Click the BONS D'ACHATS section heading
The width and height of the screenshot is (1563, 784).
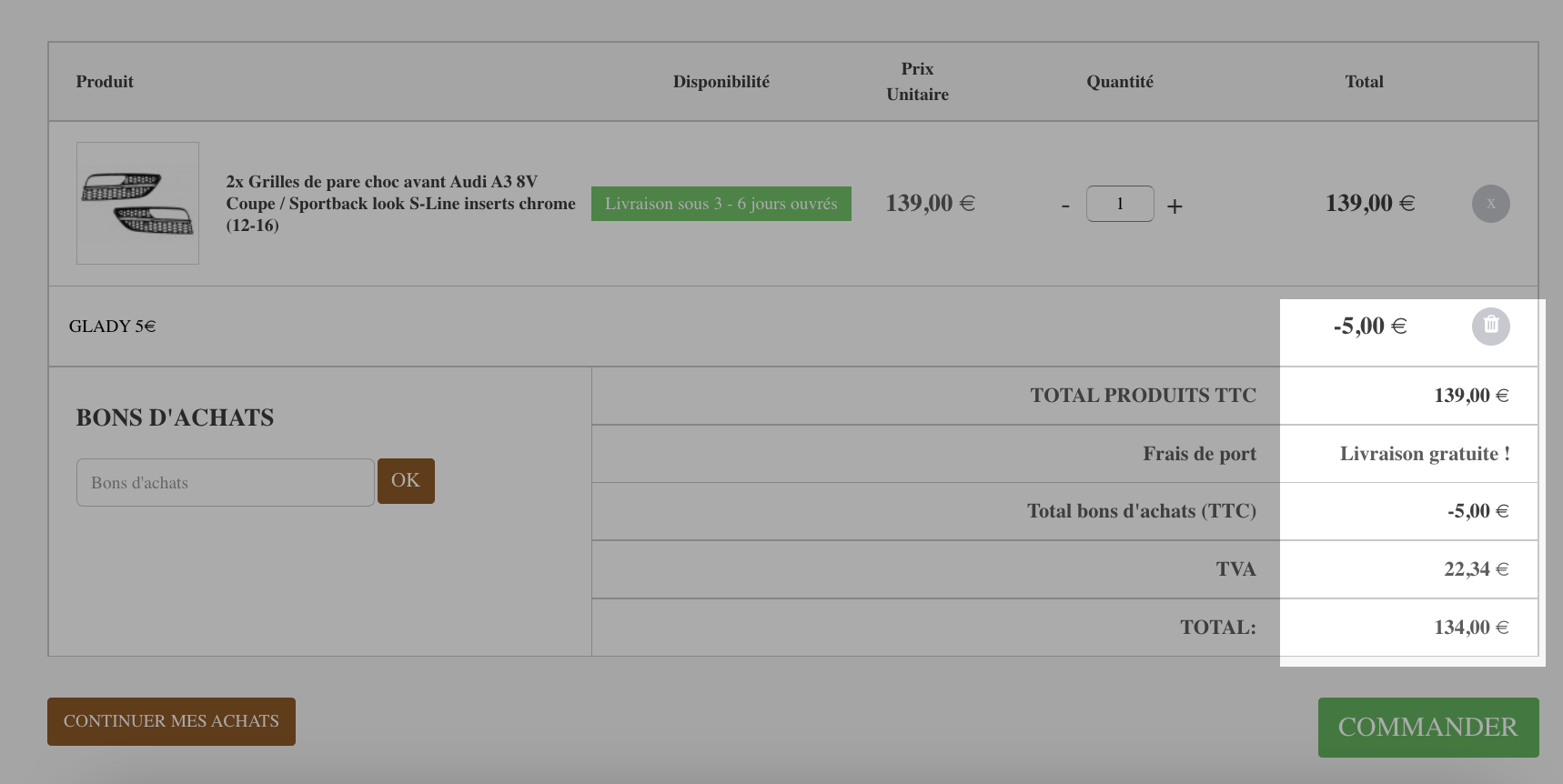pyautogui.click(x=175, y=417)
